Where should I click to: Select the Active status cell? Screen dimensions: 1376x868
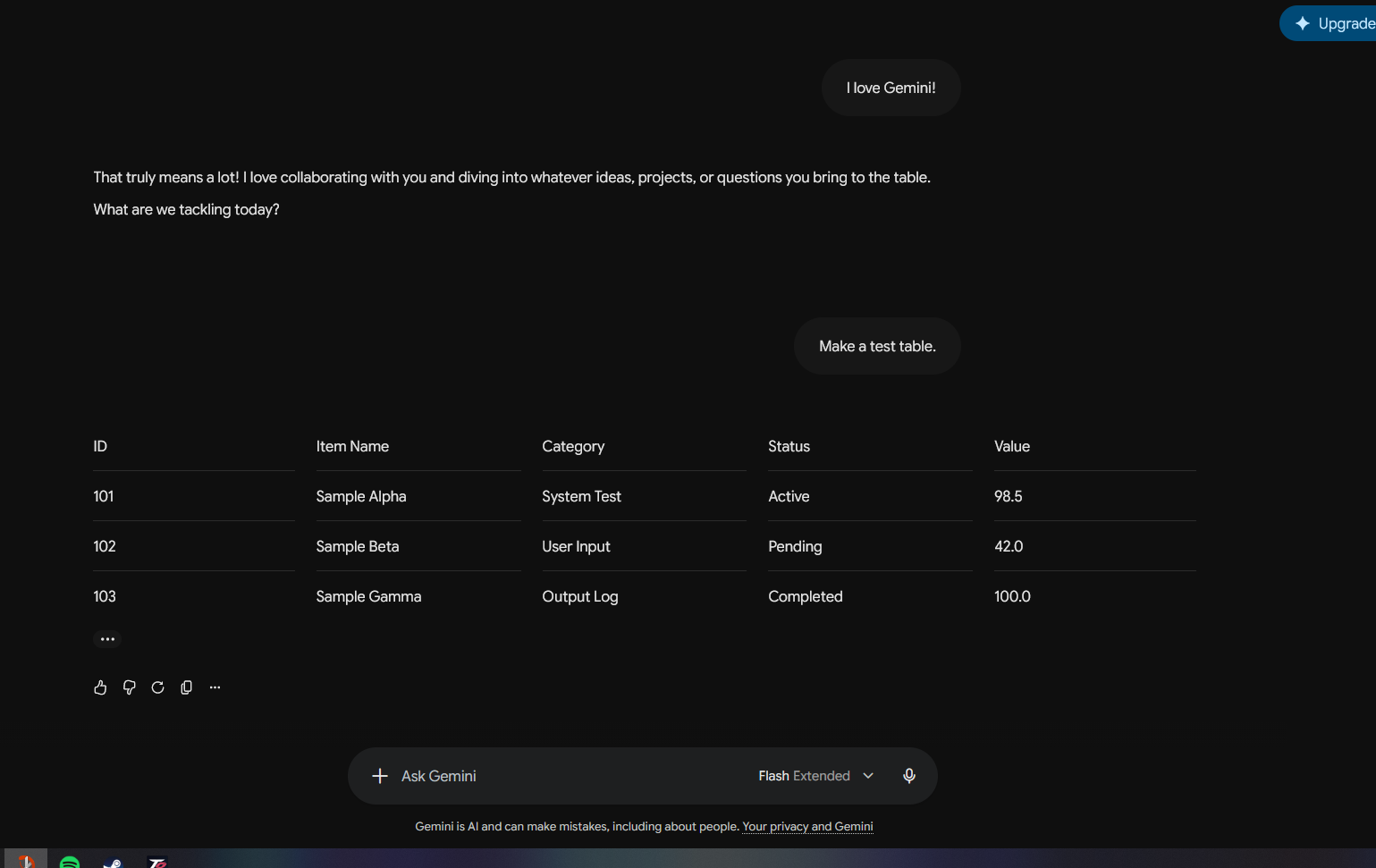coord(789,496)
